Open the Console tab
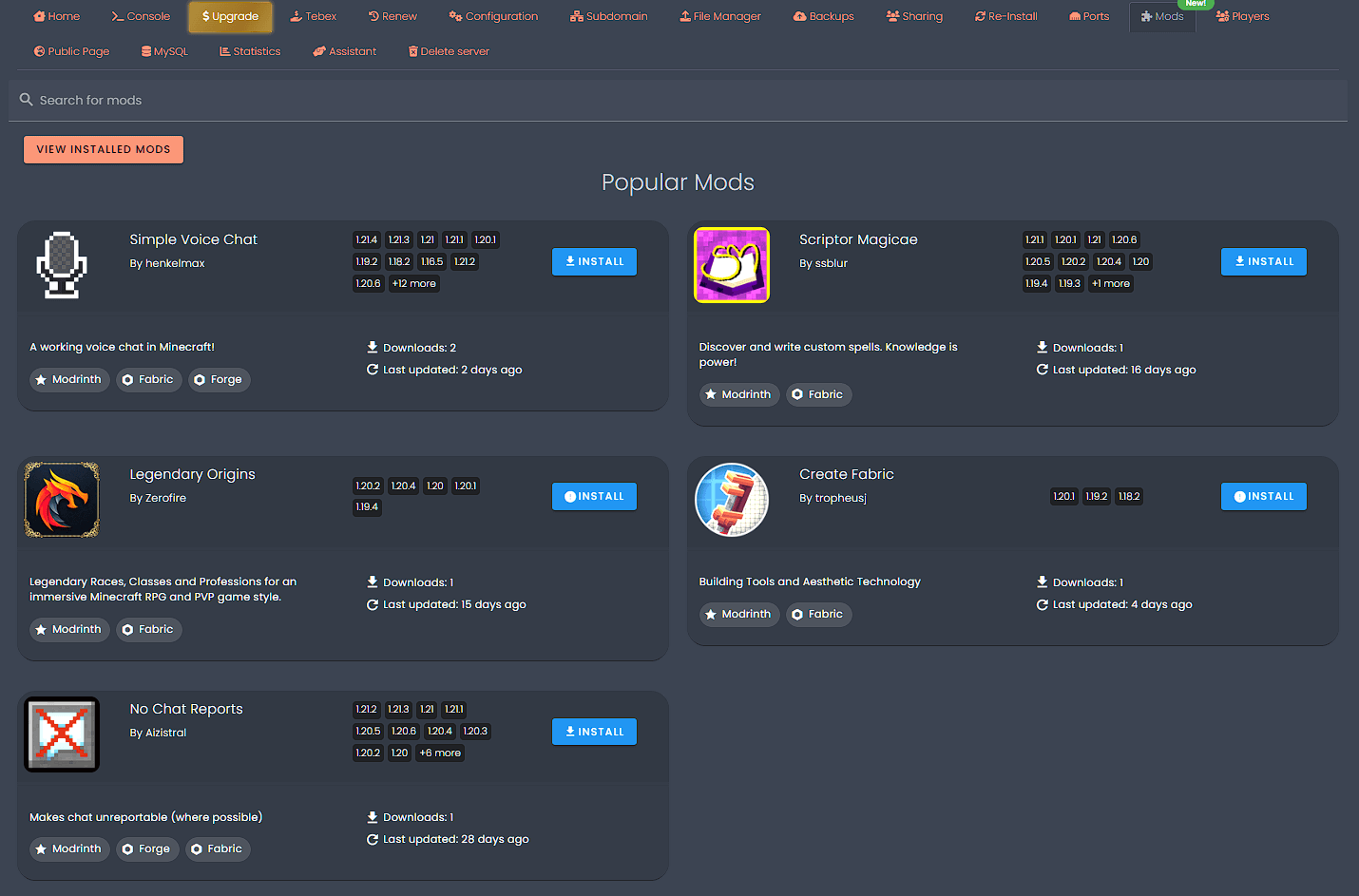 (141, 16)
